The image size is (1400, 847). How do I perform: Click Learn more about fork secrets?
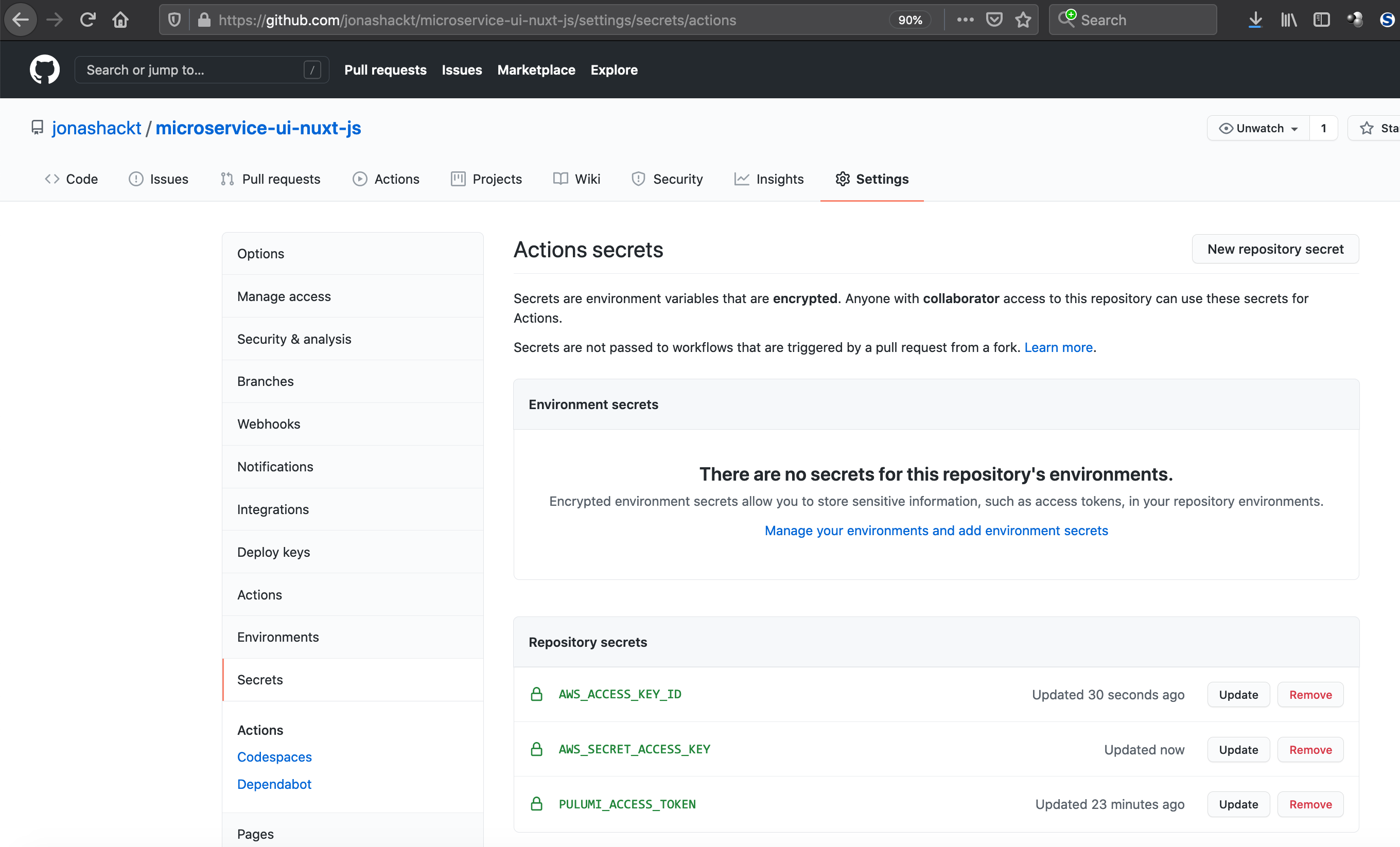(1059, 347)
